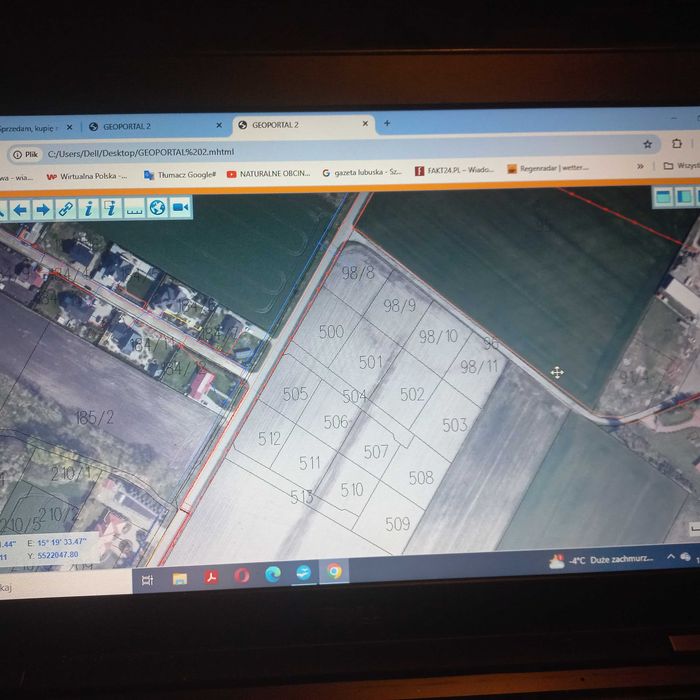Open the Wszystkie bookmarks folder
Viewport: 700px width, 700px height.
coord(682,166)
